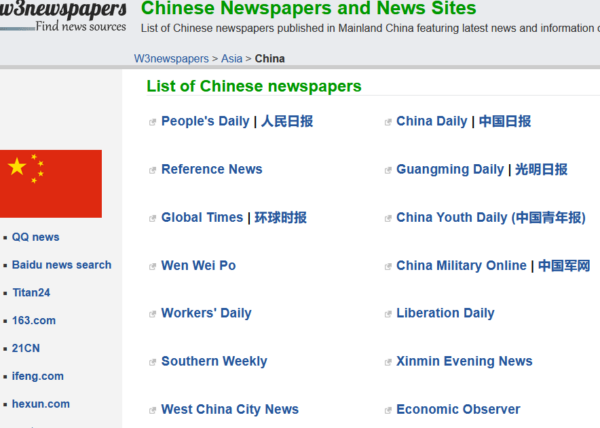This screenshot has height=428, width=600.
Task: Click 'Chinese Newspapers and News Sites' title
Action: point(308,8)
